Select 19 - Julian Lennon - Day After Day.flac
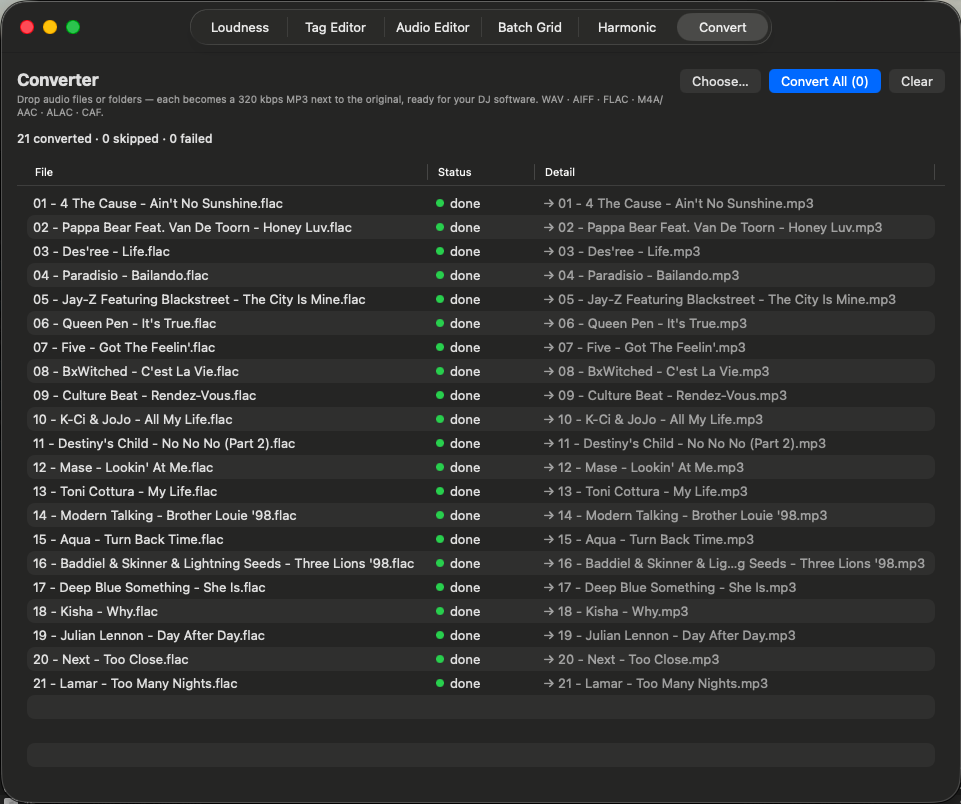The height and width of the screenshot is (804, 961). [148, 635]
